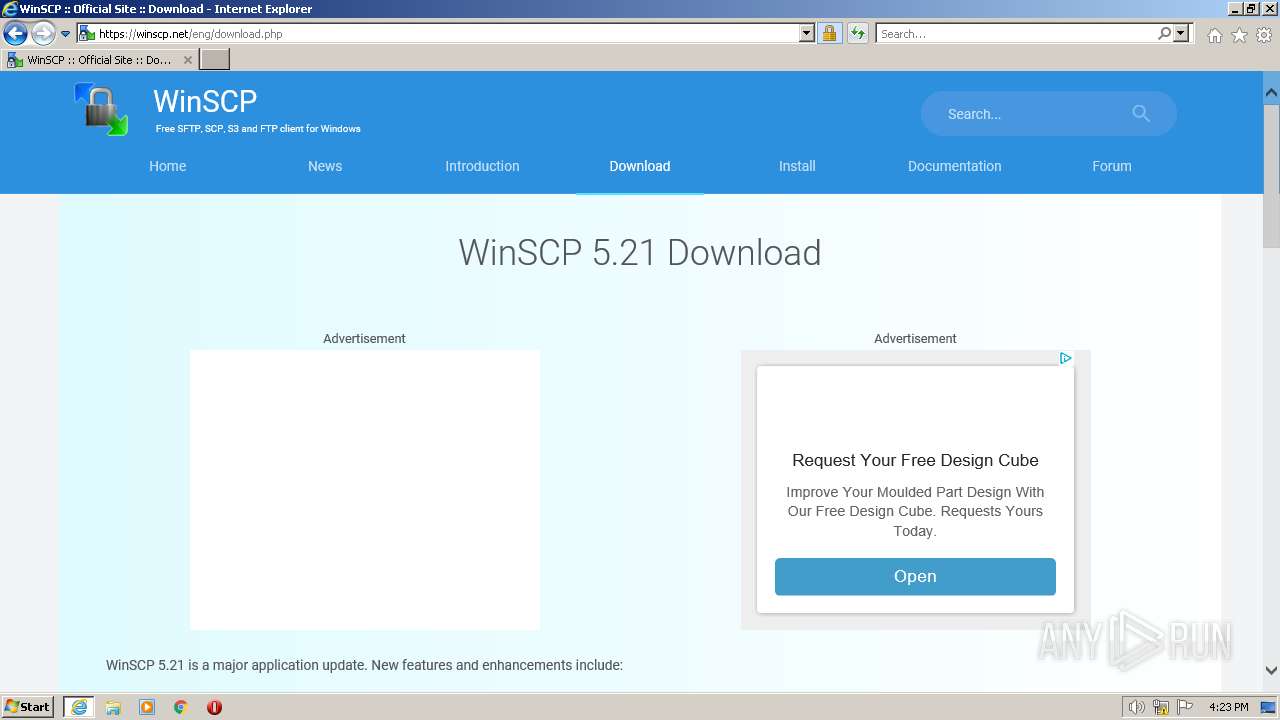Click the security lock icon in address bar

pyautogui.click(x=829, y=34)
